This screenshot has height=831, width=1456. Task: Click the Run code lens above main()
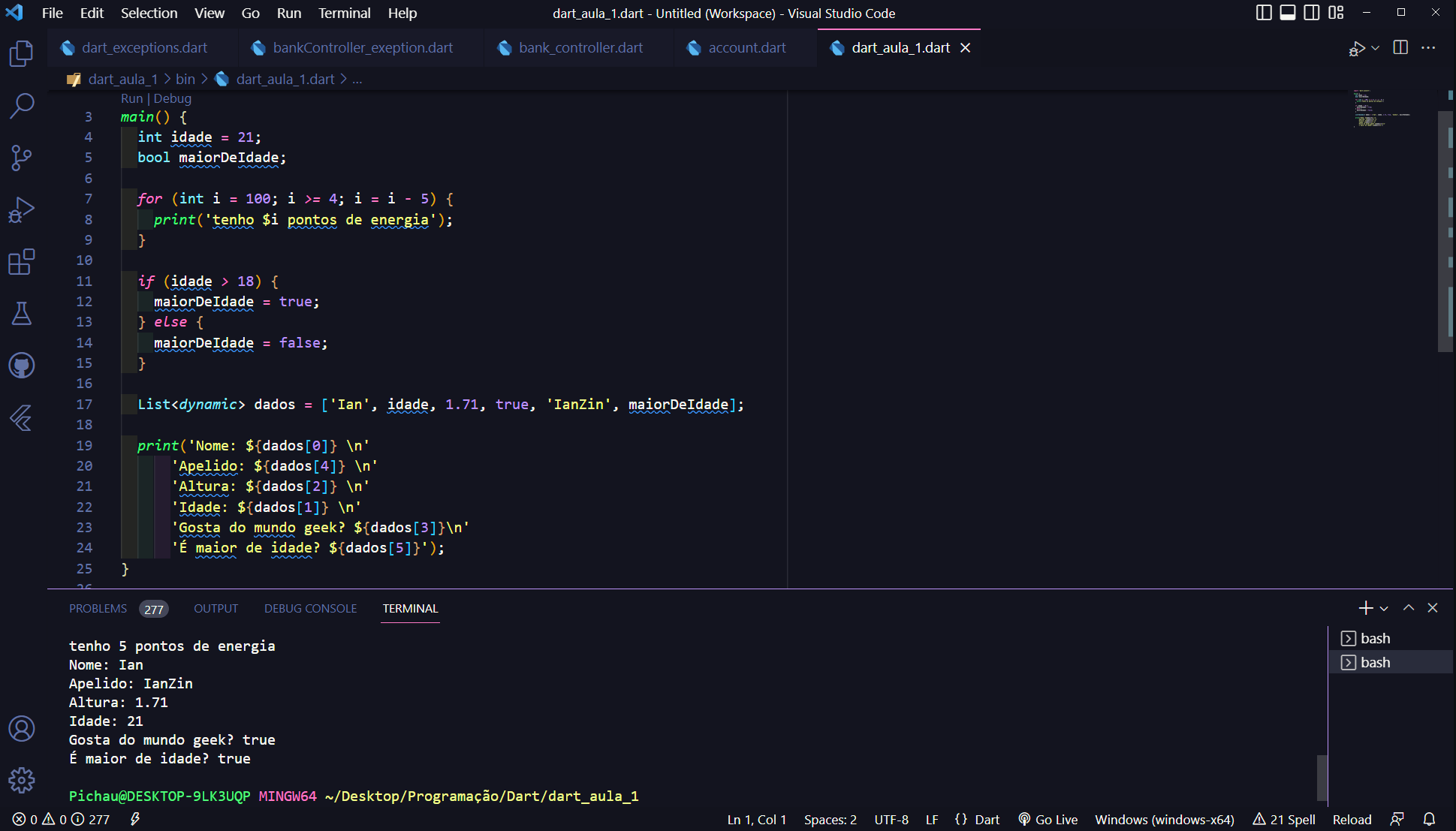(x=131, y=98)
